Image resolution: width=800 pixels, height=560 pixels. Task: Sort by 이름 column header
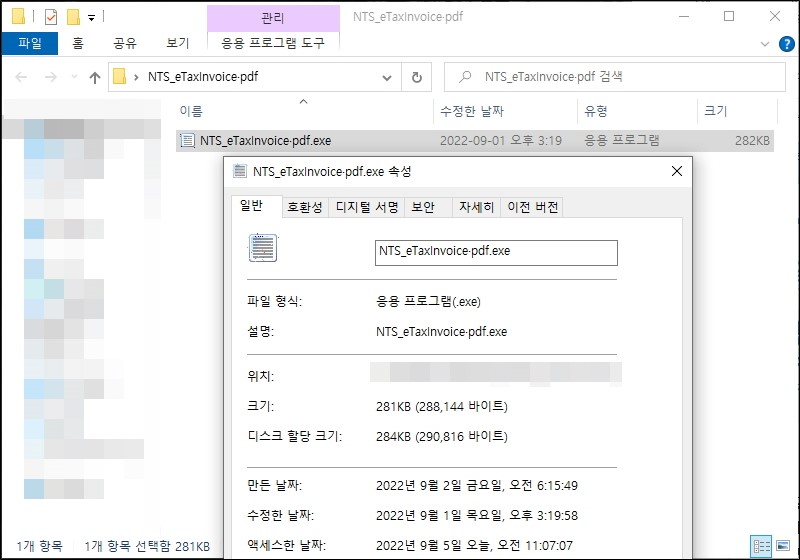[191, 111]
